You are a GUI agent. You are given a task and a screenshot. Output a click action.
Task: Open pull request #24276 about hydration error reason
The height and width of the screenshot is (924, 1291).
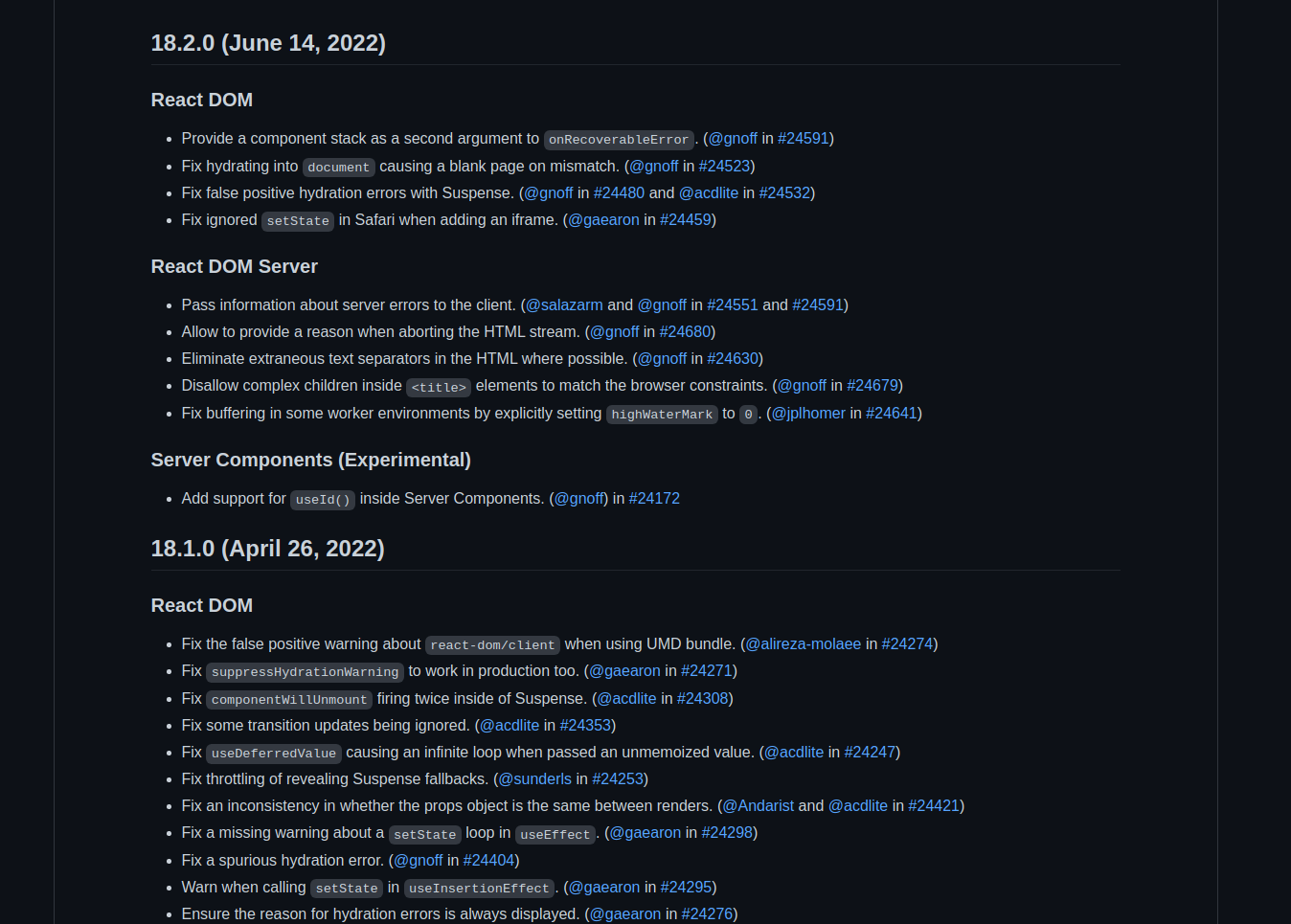pos(708,913)
